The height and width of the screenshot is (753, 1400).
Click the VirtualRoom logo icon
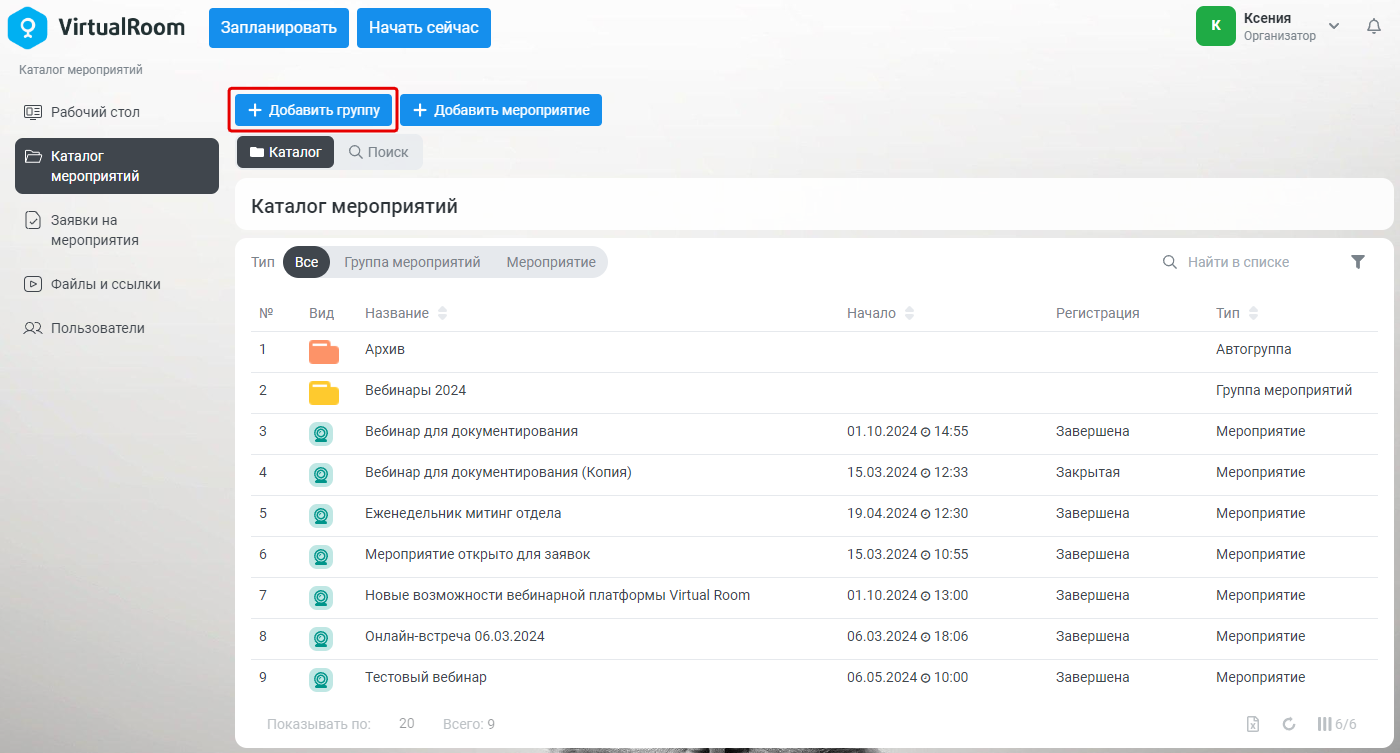tap(28, 27)
